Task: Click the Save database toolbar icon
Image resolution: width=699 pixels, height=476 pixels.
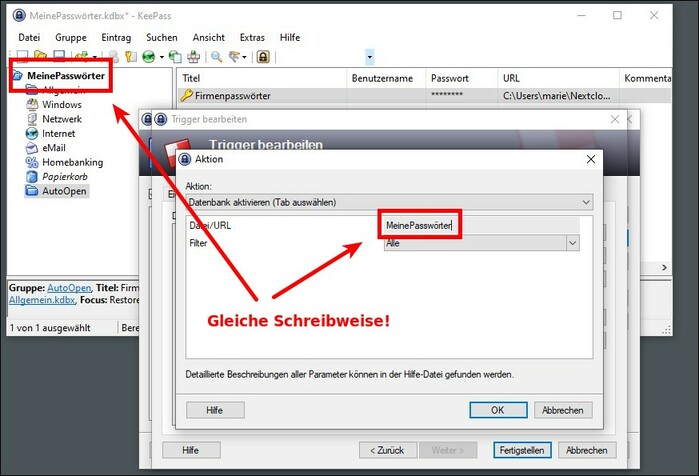Action: coord(59,57)
